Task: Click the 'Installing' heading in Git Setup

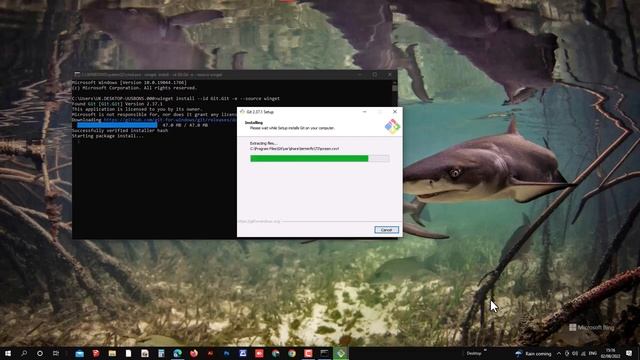Action: 253,122
